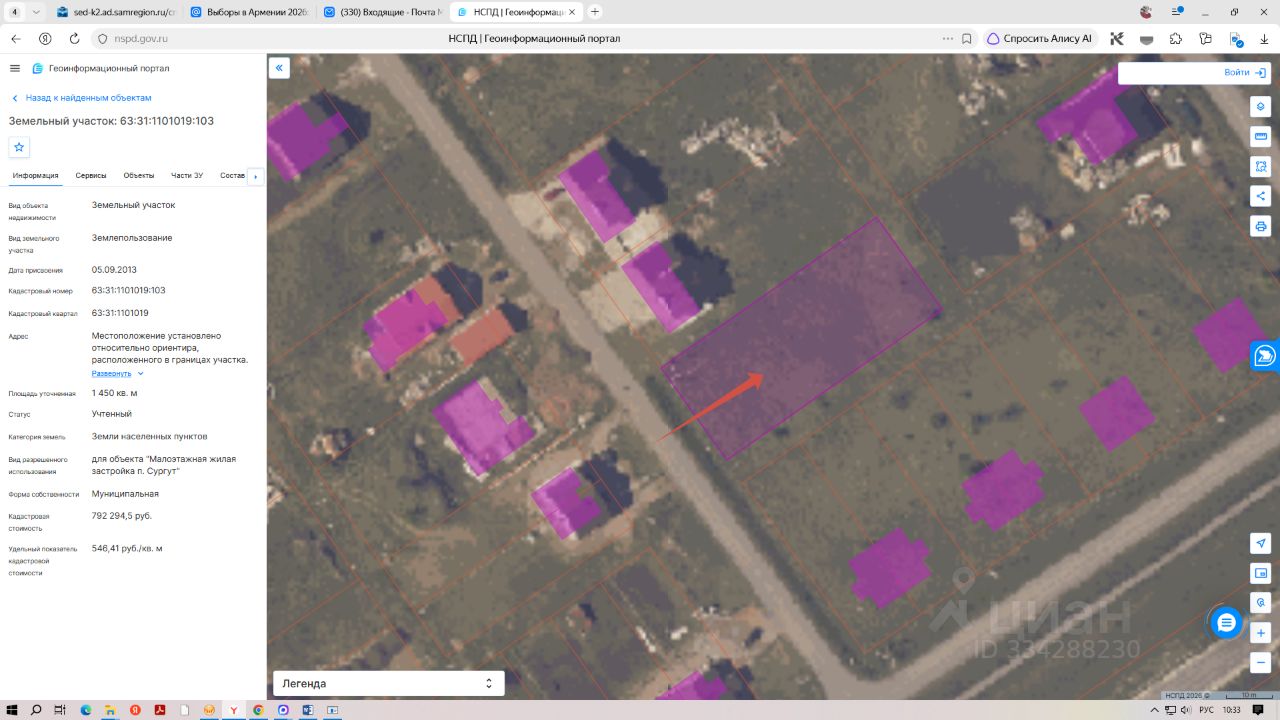Zoom out with the minus button
This screenshot has width=1280, height=720.
(x=1260, y=663)
